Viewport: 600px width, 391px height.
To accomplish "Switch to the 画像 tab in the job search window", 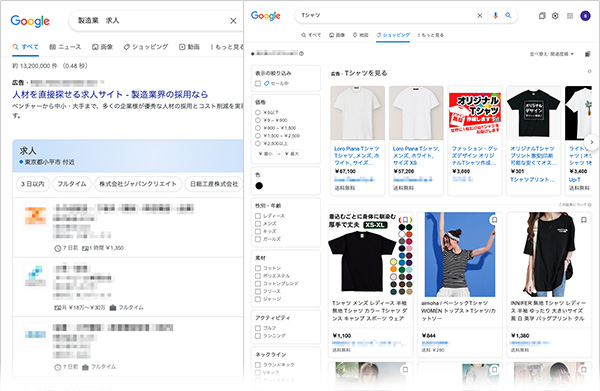I will tap(102, 47).
